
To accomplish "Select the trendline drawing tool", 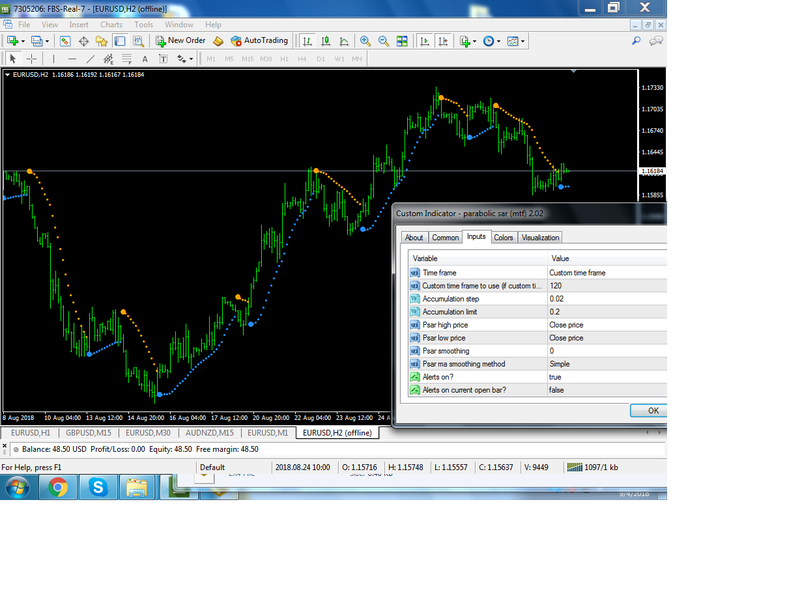I will [90, 59].
